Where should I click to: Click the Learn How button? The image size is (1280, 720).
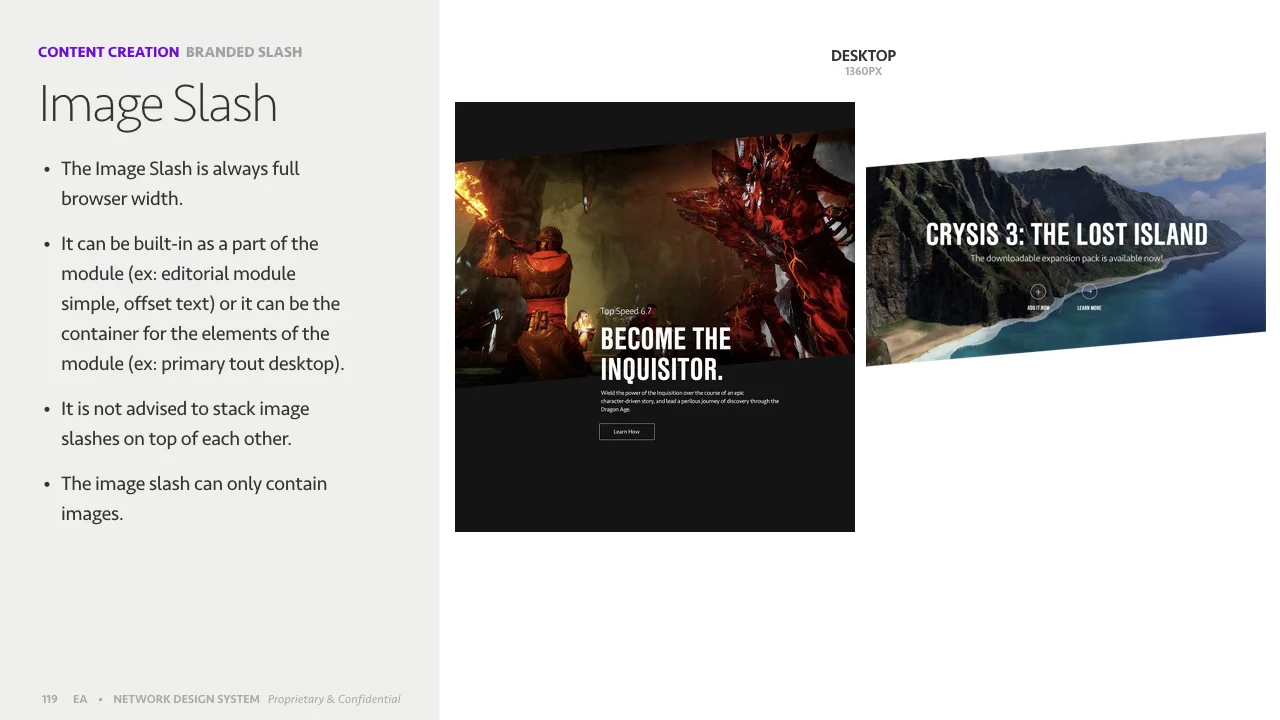coord(626,431)
